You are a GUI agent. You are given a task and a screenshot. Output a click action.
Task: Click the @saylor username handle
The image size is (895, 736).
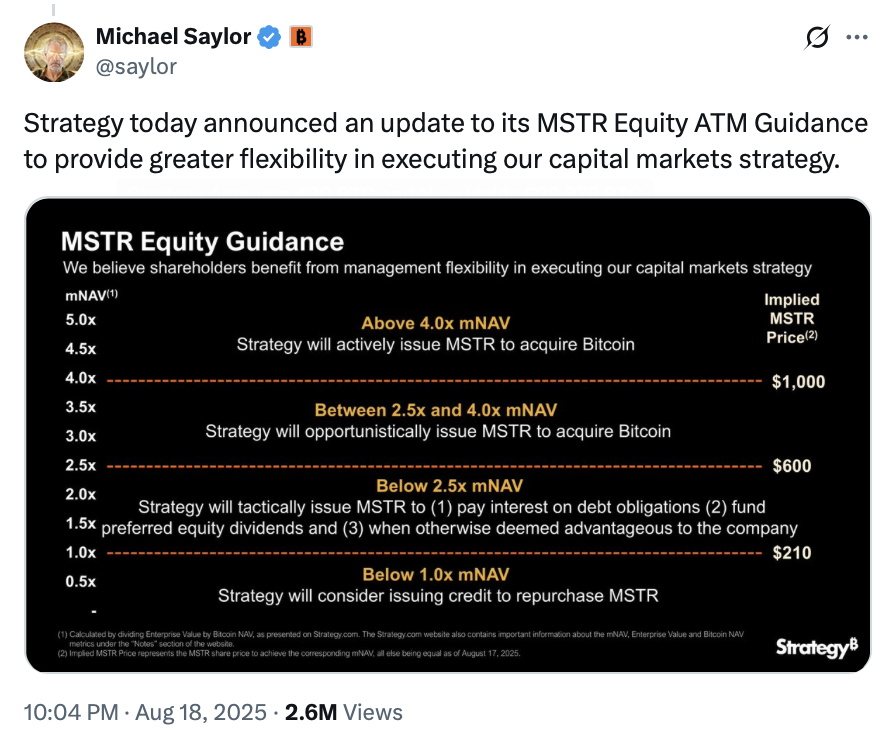[137, 67]
